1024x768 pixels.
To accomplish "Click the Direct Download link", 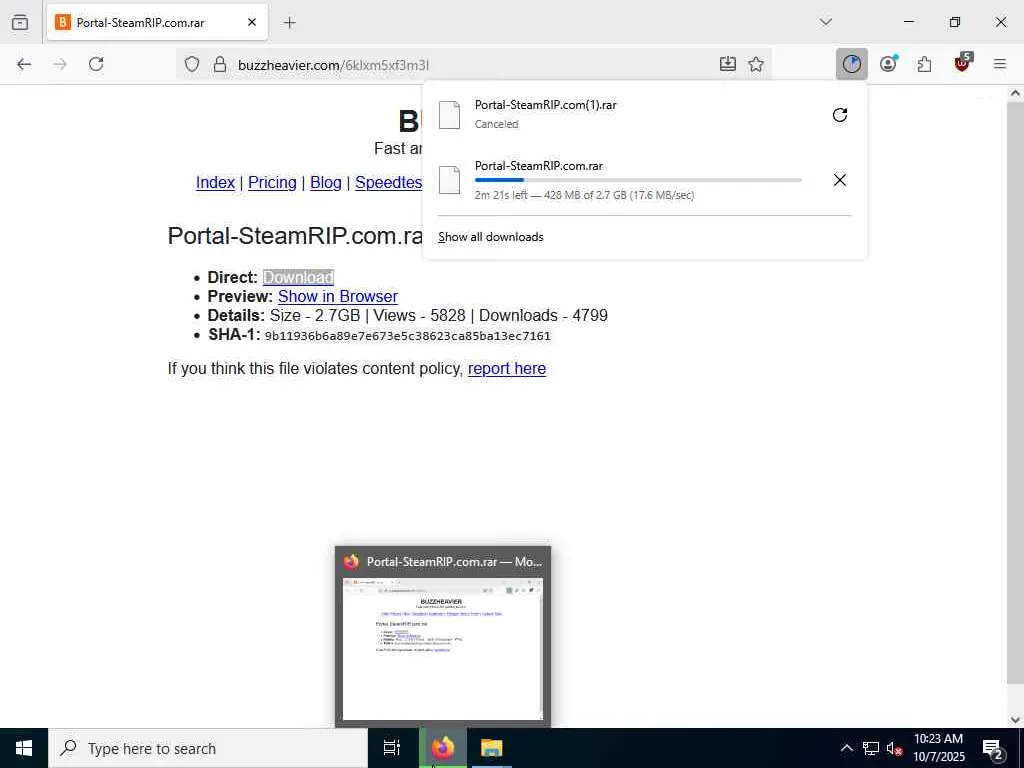I will [298, 277].
